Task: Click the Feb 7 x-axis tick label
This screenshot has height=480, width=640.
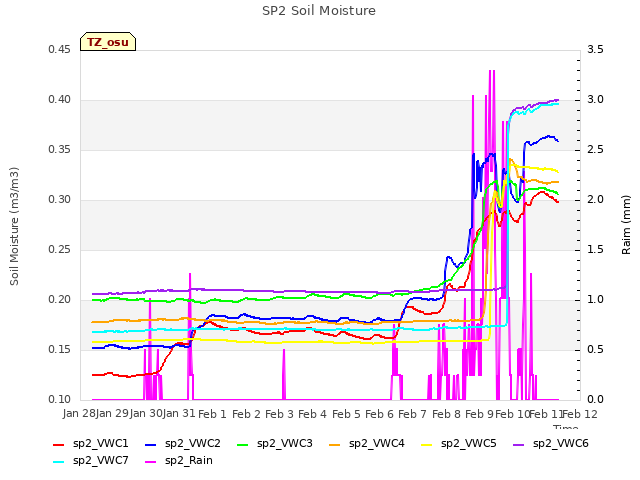Action: 413,414
